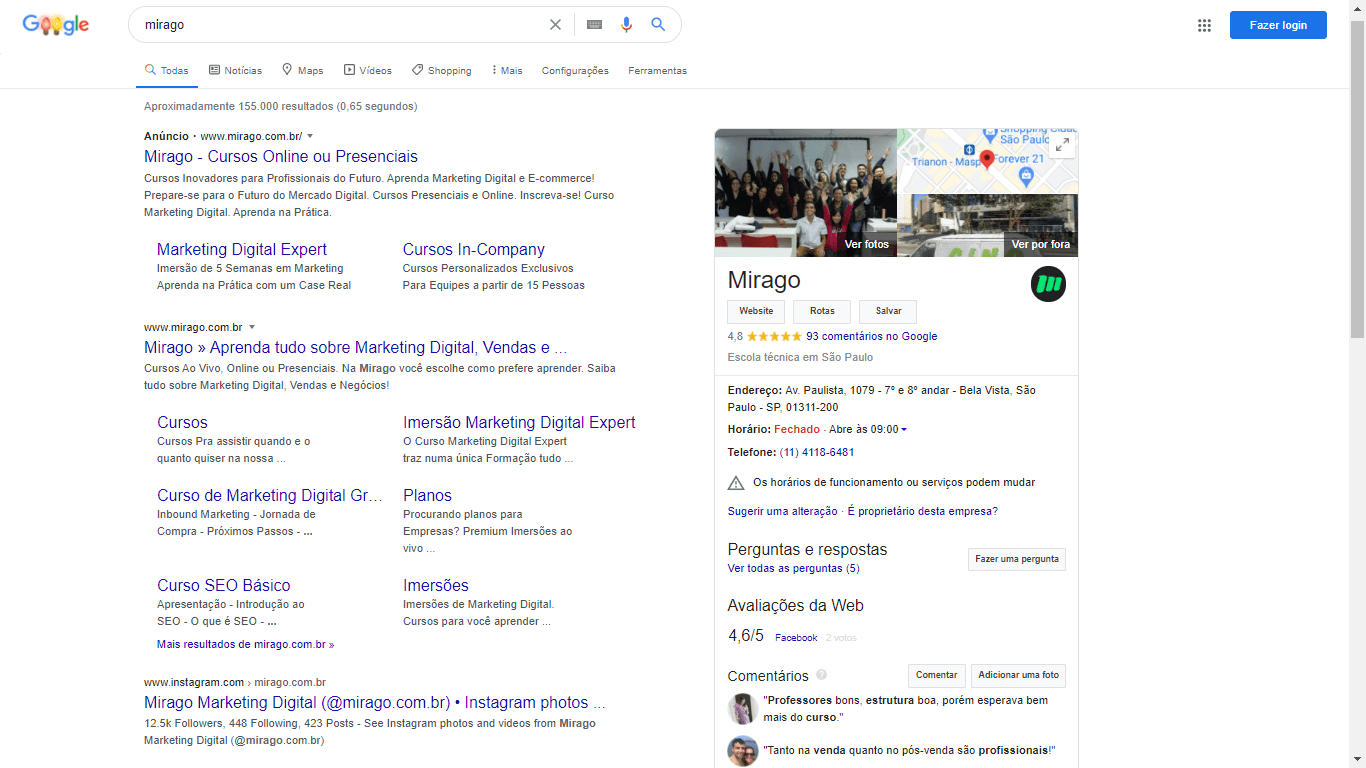The width and height of the screenshot is (1366, 768).
Task: Click the blue magnifier search icon
Action: click(658, 25)
